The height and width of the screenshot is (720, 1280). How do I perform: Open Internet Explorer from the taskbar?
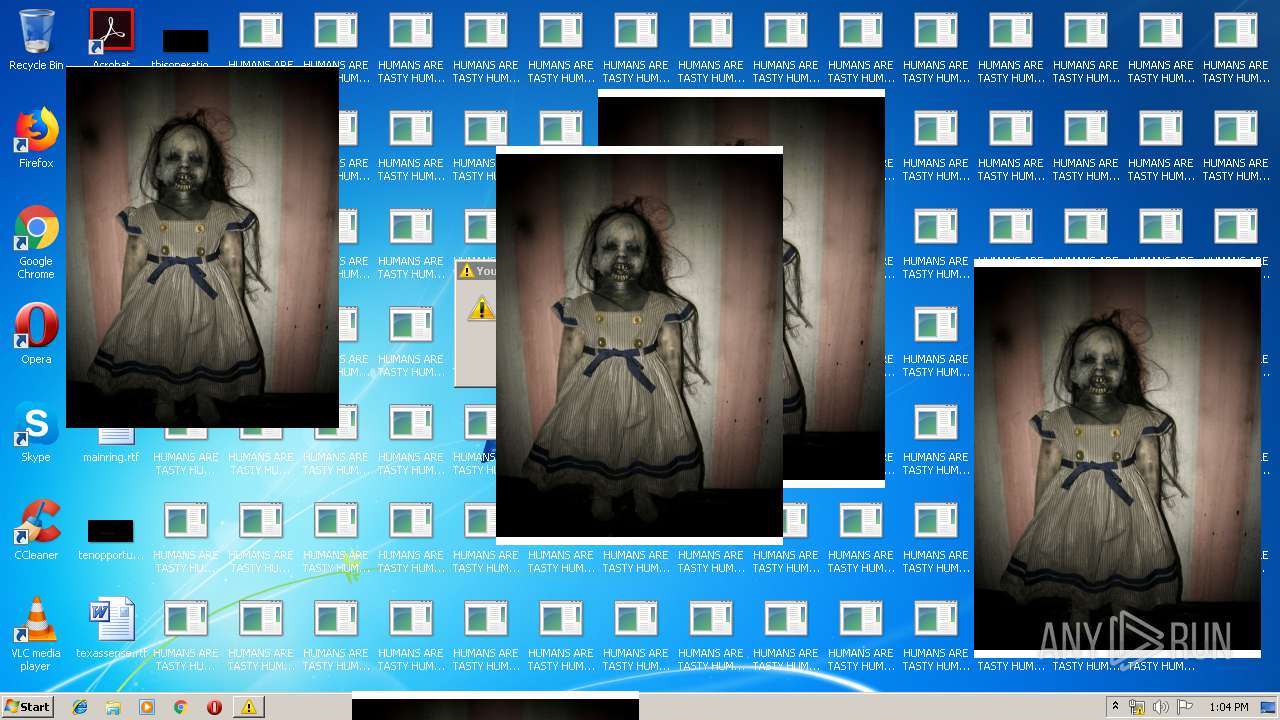click(80, 707)
